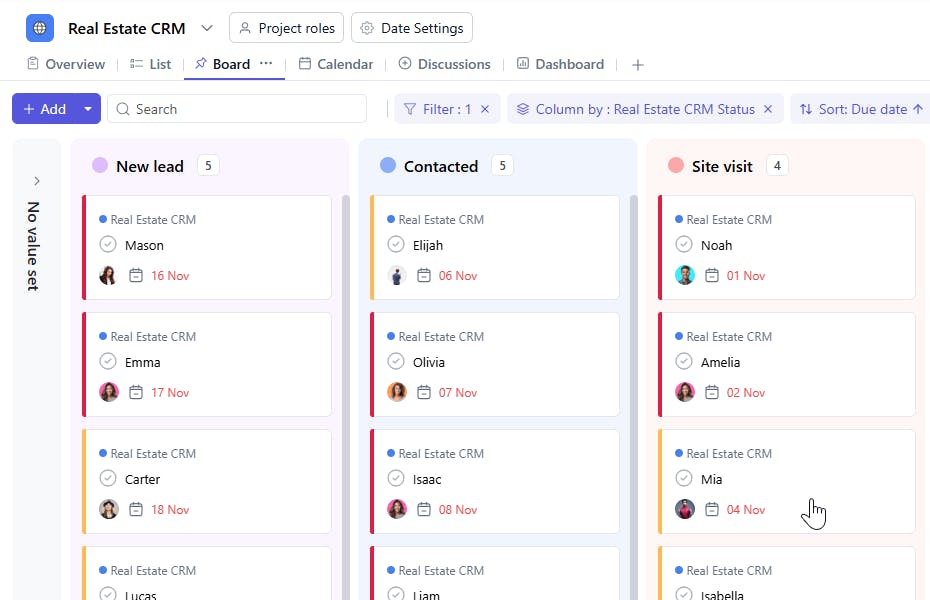Click Elijah's assignee avatar
The width and height of the screenshot is (930, 600).
[397, 275]
